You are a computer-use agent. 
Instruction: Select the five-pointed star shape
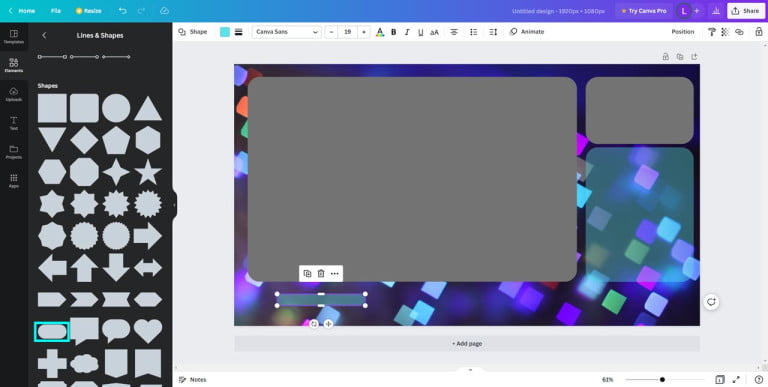coord(148,172)
